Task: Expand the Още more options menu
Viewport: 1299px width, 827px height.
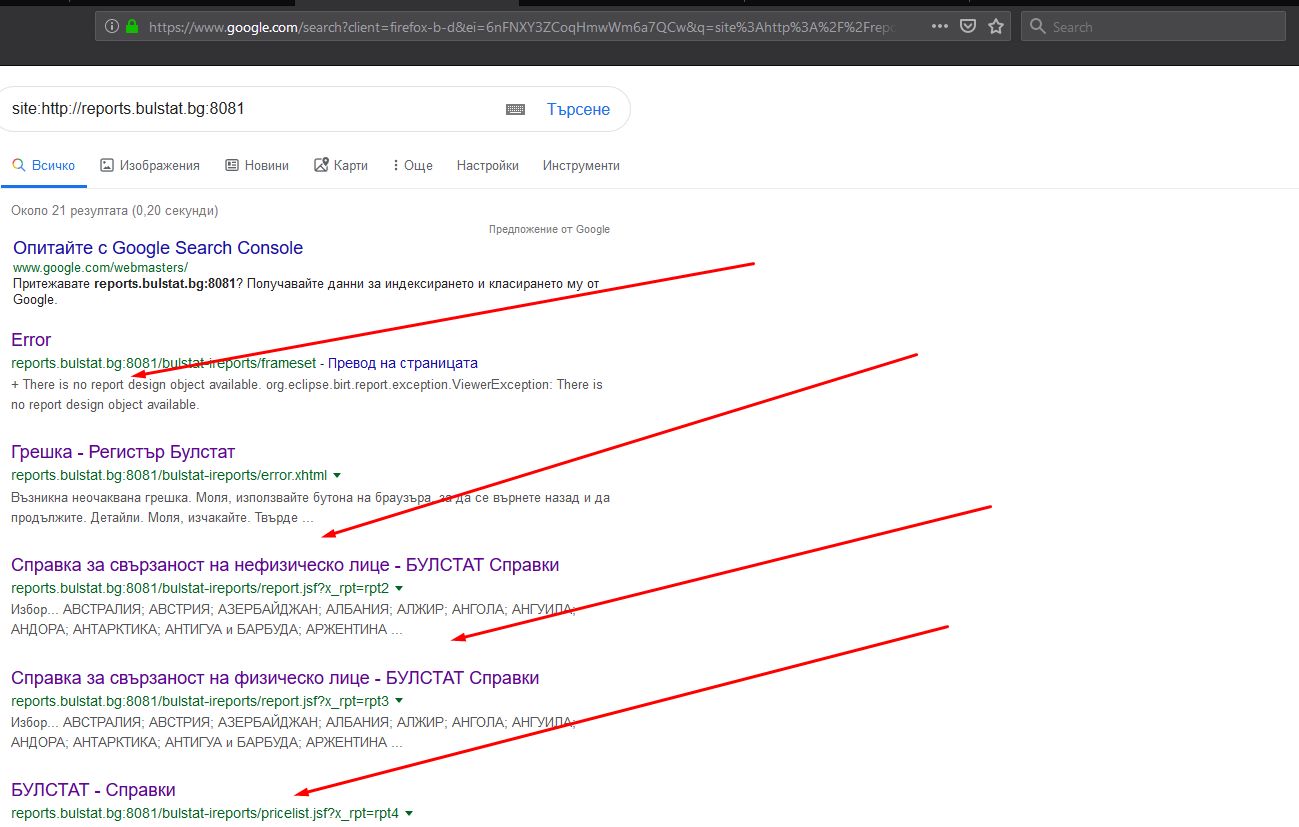Action: click(412, 166)
